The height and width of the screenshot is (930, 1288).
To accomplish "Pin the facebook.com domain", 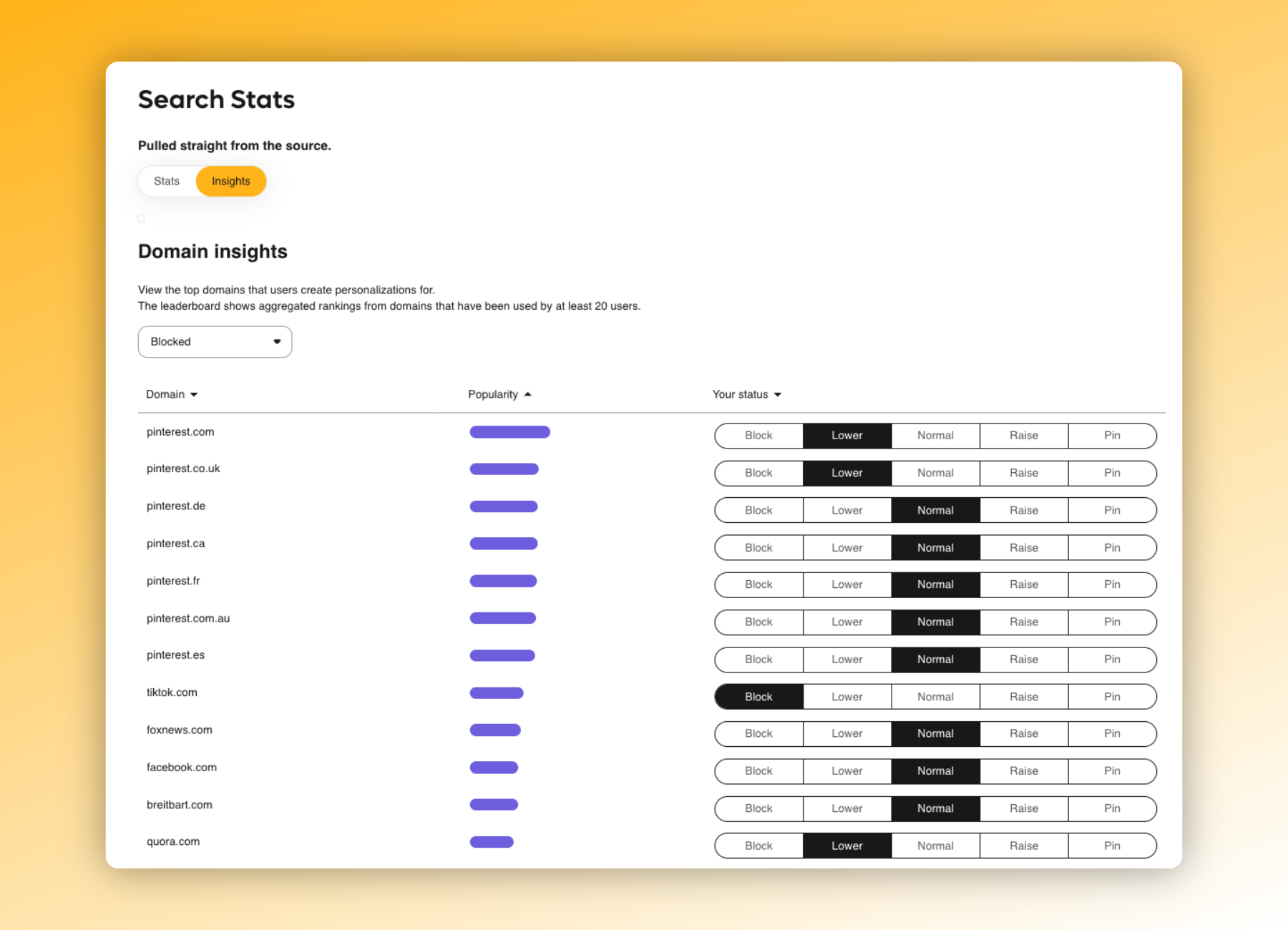I will pyautogui.click(x=1112, y=771).
